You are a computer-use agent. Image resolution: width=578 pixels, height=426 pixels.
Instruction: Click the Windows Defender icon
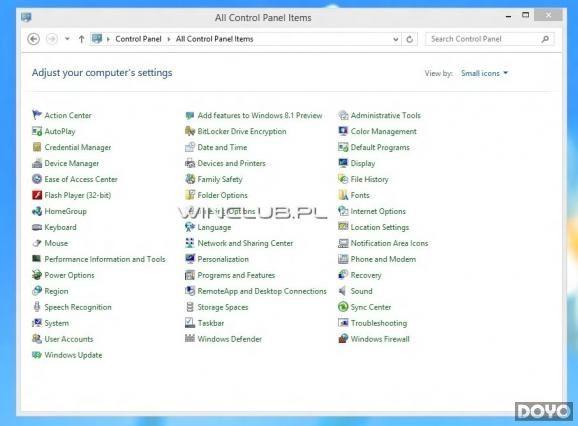tap(190, 339)
